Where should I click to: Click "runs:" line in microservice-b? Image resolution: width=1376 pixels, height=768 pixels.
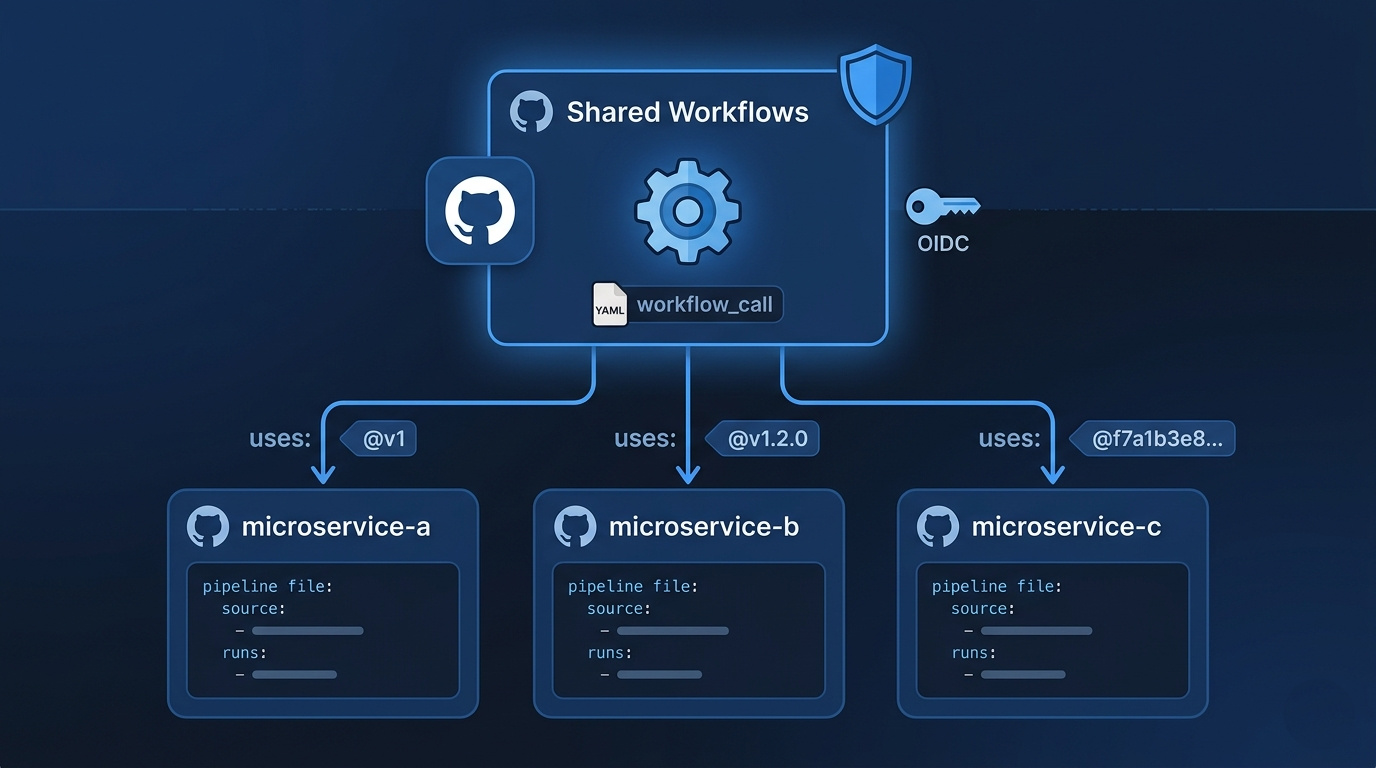pyautogui.click(x=610, y=653)
